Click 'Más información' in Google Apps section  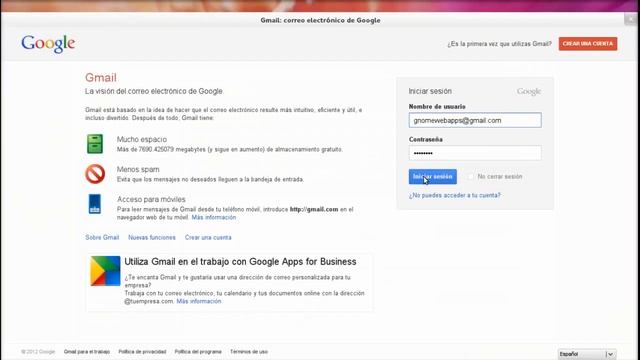click(199, 301)
